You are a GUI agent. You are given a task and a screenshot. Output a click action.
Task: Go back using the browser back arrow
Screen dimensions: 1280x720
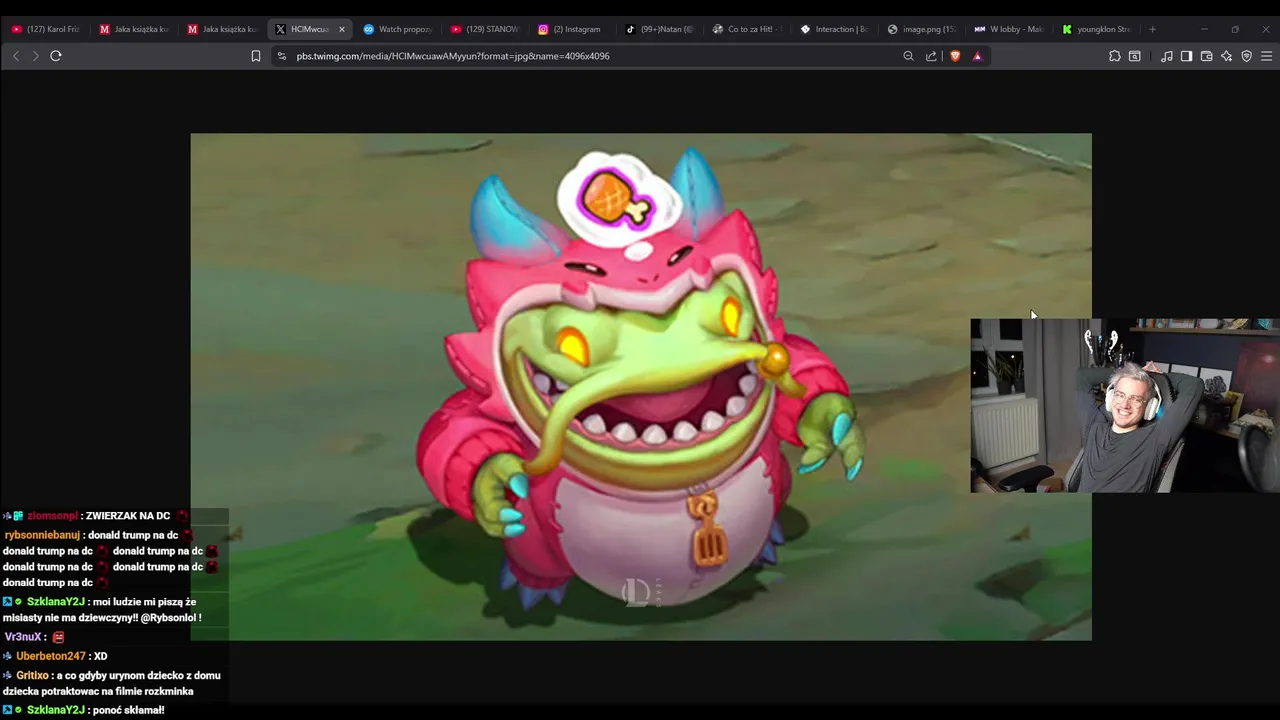16,56
